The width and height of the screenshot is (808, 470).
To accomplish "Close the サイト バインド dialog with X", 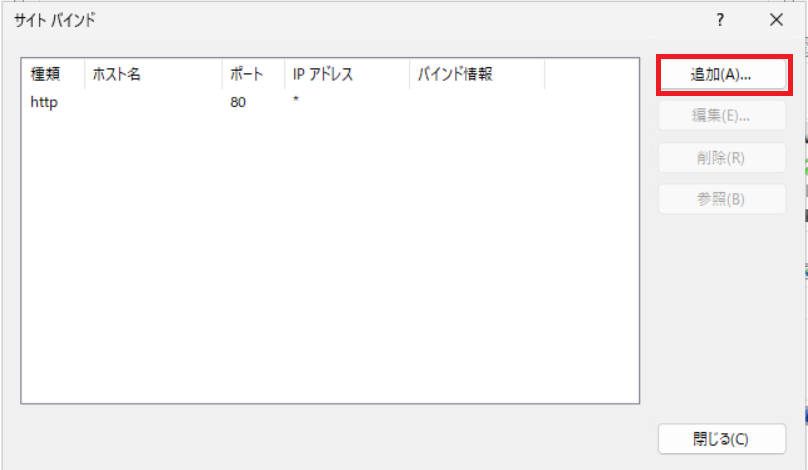I will (776, 20).
